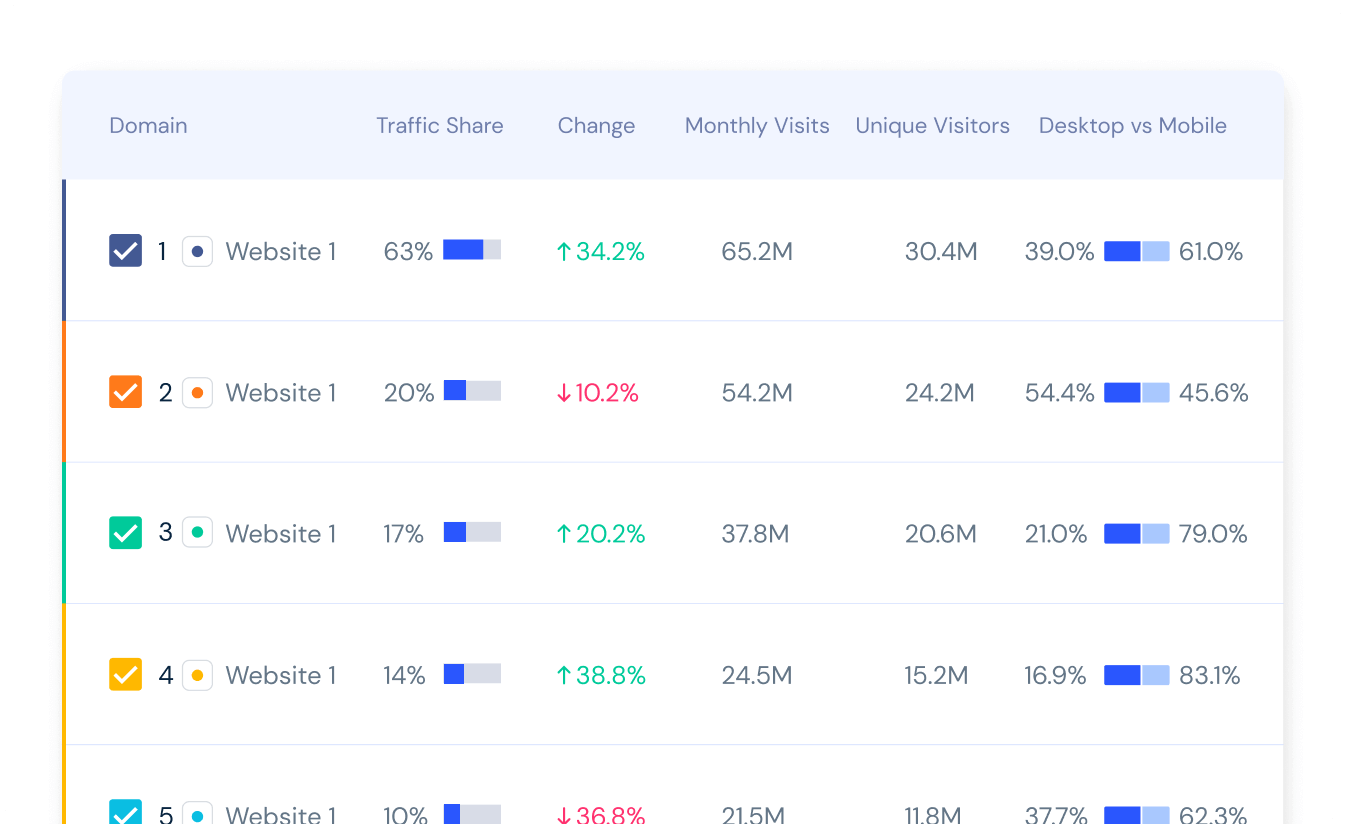
Task: Open Website 1 in rank 1 row
Action: pos(281,252)
